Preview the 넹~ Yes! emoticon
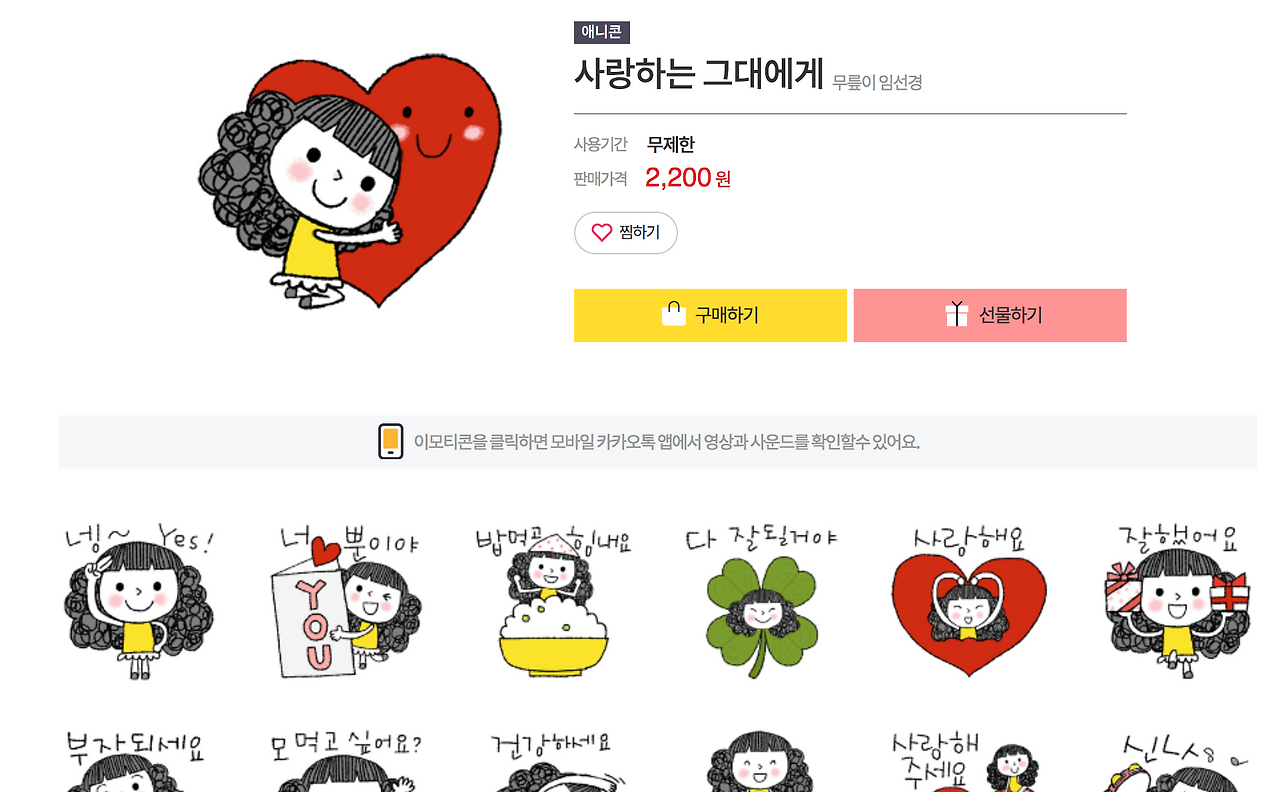This screenshot has width=1280, height=792. pos(138,600)
